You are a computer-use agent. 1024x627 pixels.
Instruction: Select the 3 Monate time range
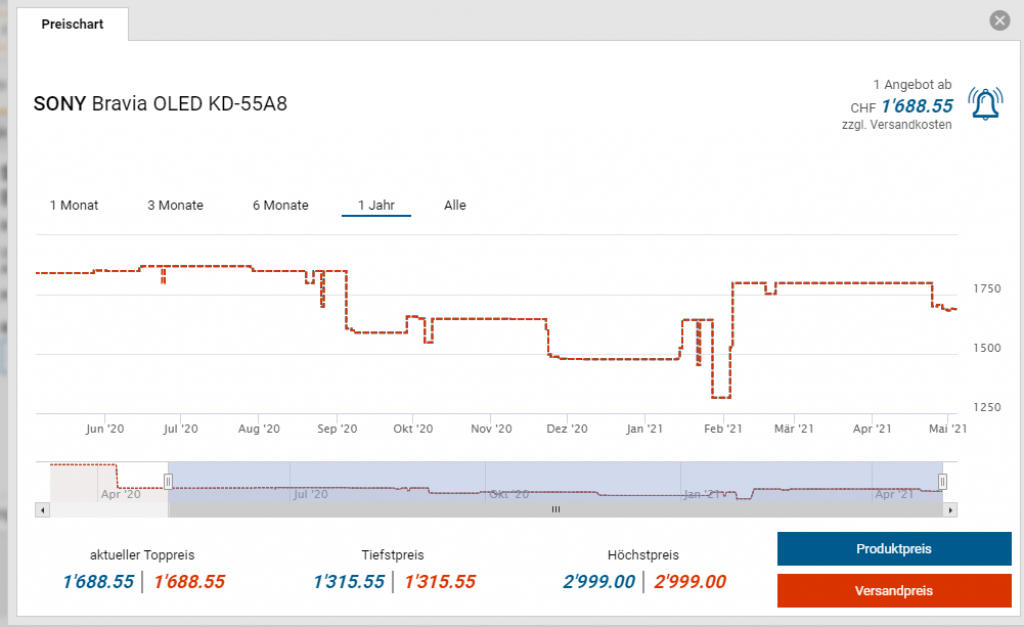[x=175, y=205]
